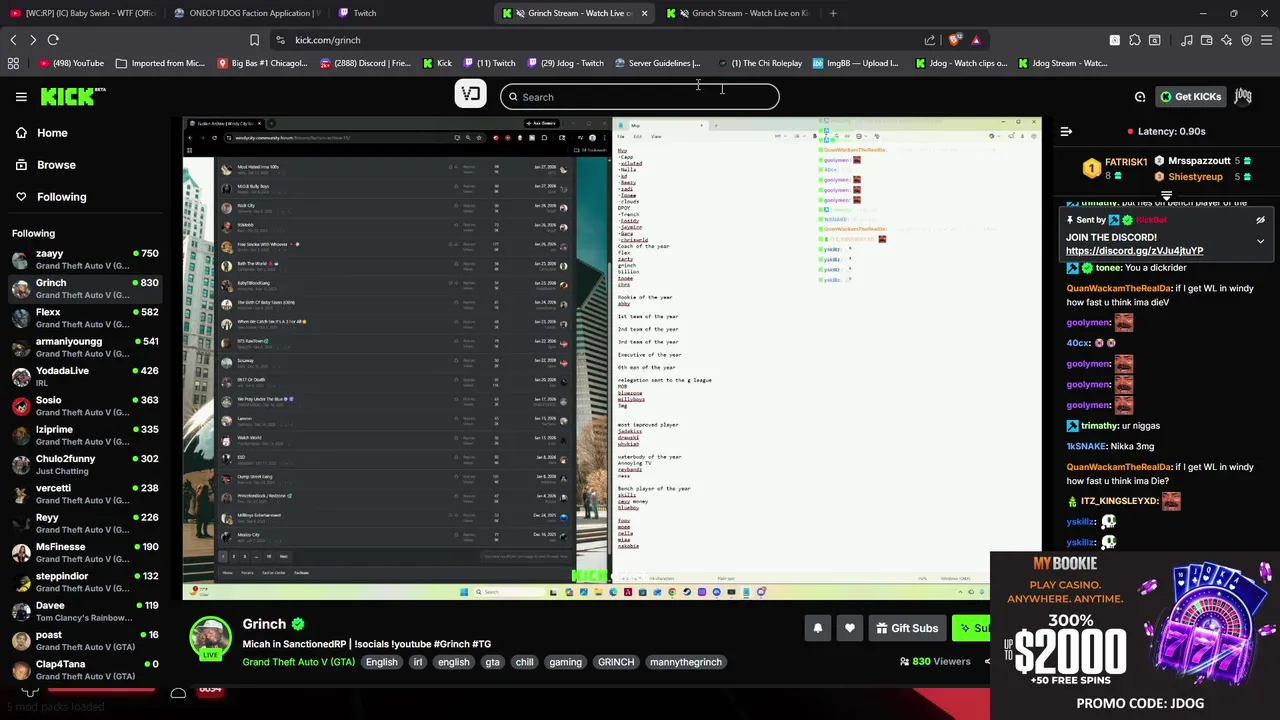Open the Brave Wallet icon
This screenshot has width=1280, height=720.
pos(1206,40)
